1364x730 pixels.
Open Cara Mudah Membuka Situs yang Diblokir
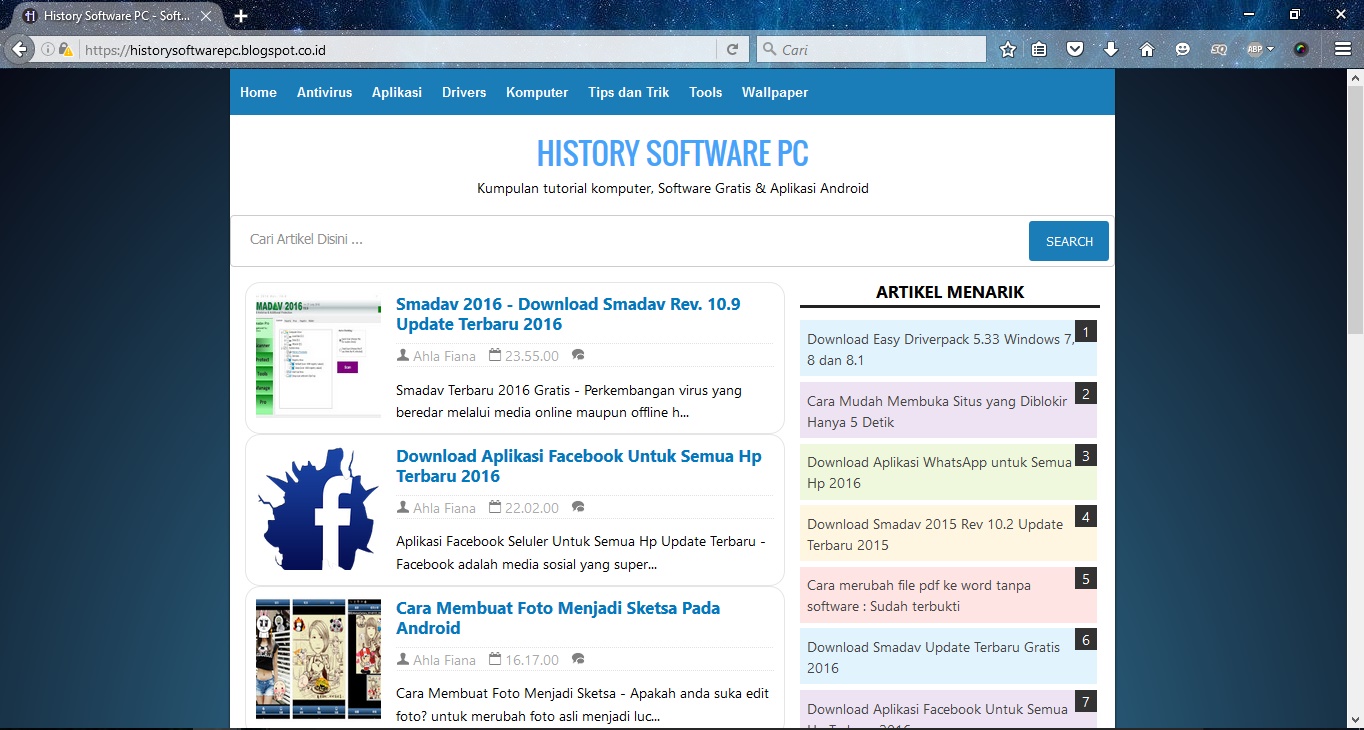coord(937,411)
